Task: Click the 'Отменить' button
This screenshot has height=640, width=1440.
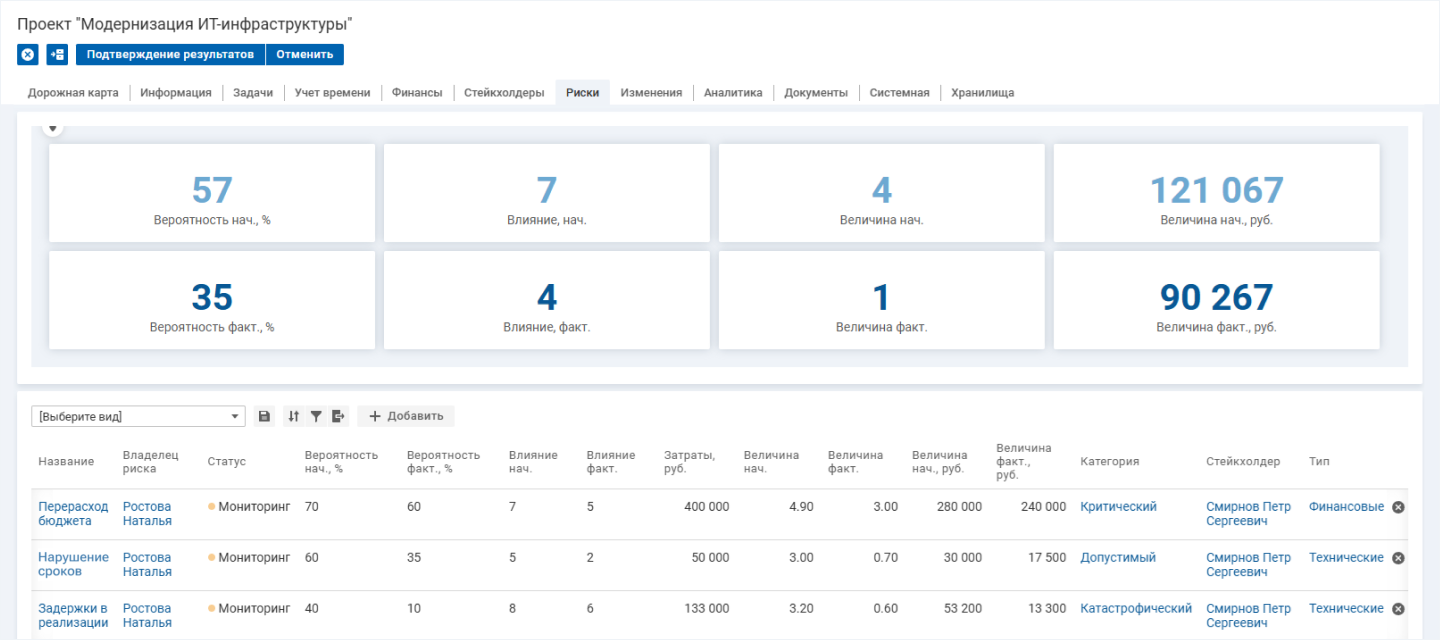Action: point(305,55)
